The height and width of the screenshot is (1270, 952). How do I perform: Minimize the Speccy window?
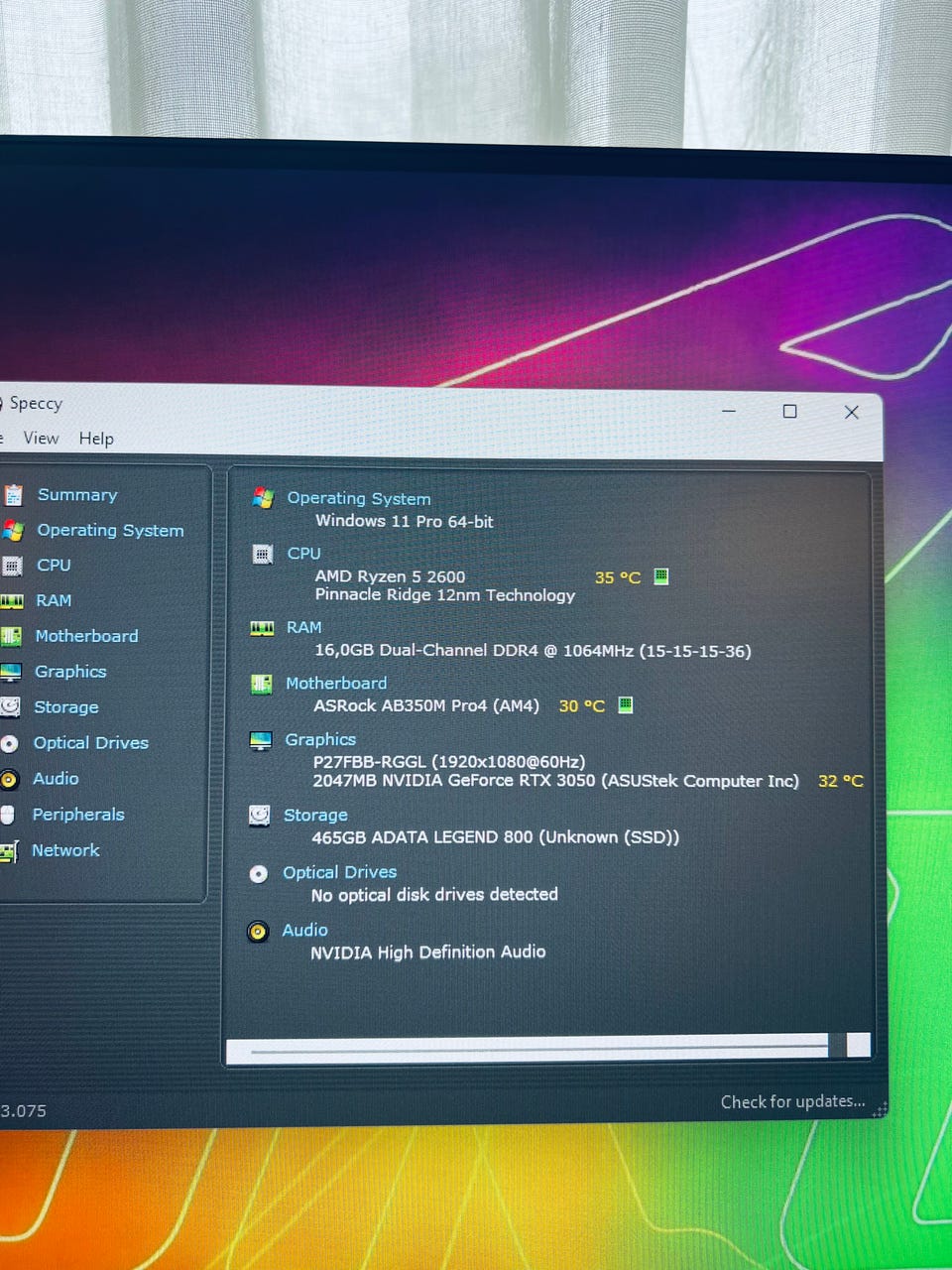coord(729,411)
